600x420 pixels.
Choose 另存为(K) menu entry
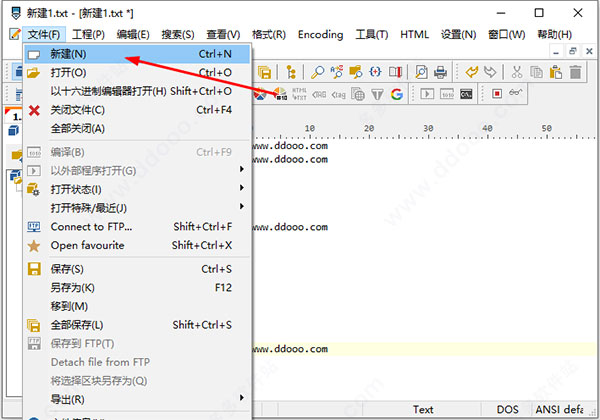click(137, 288)
